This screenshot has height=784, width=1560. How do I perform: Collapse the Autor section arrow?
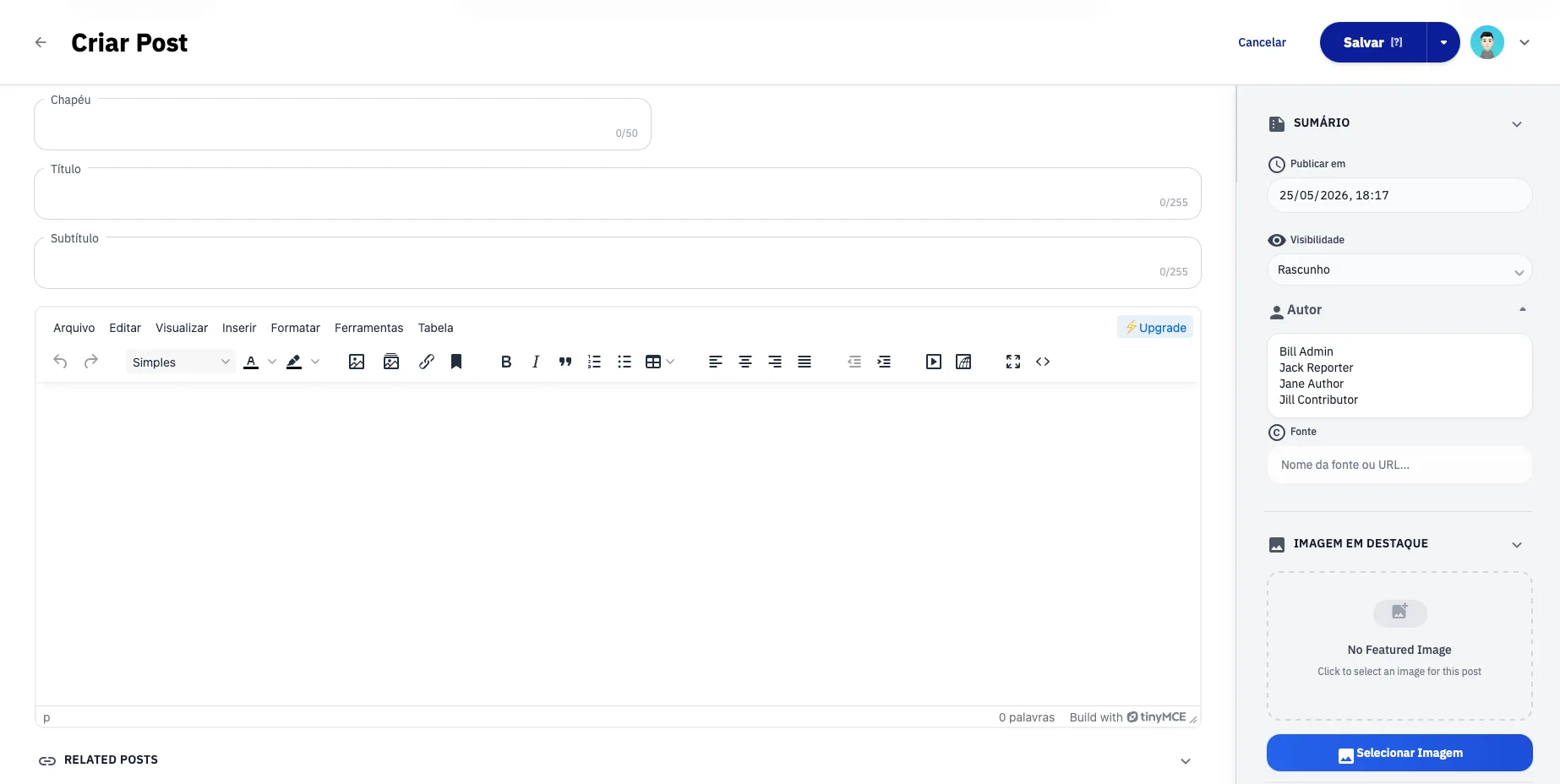coord(1523,310)
